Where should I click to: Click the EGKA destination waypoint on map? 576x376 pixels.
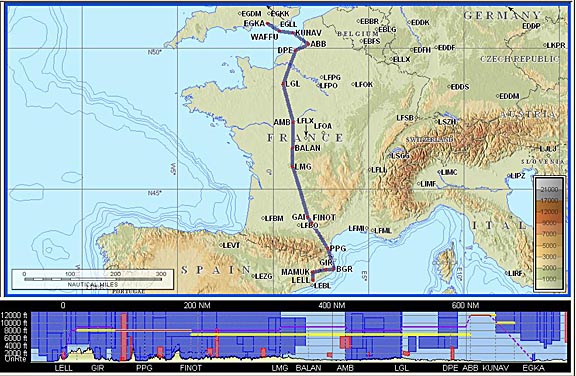(267, 24)
